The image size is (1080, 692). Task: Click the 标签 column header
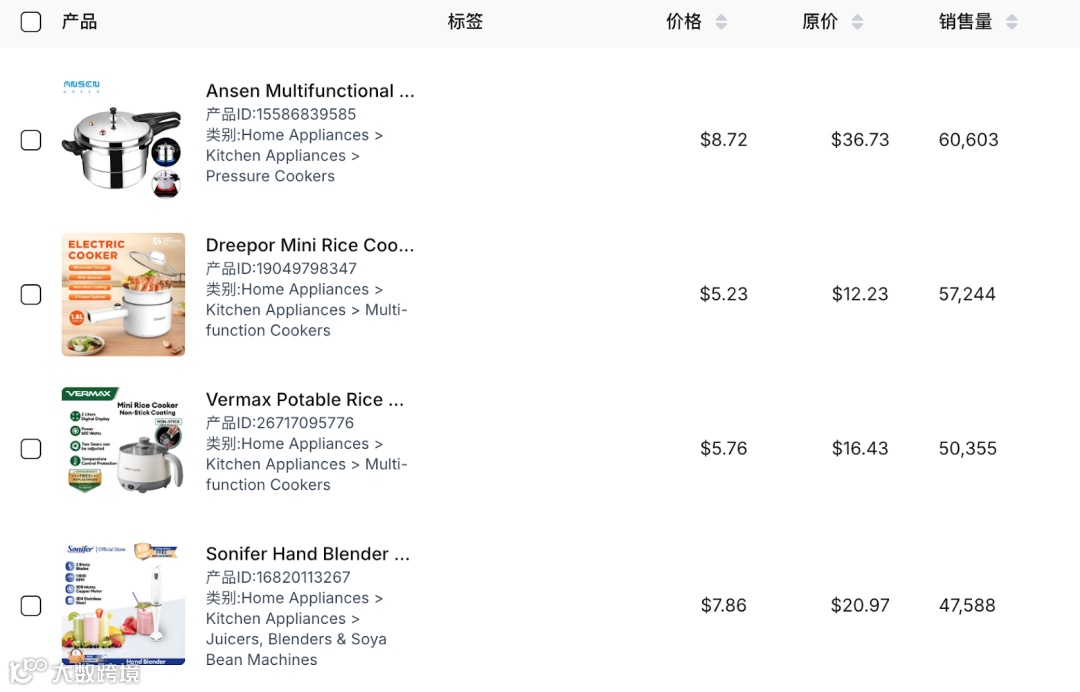[465, 22]
